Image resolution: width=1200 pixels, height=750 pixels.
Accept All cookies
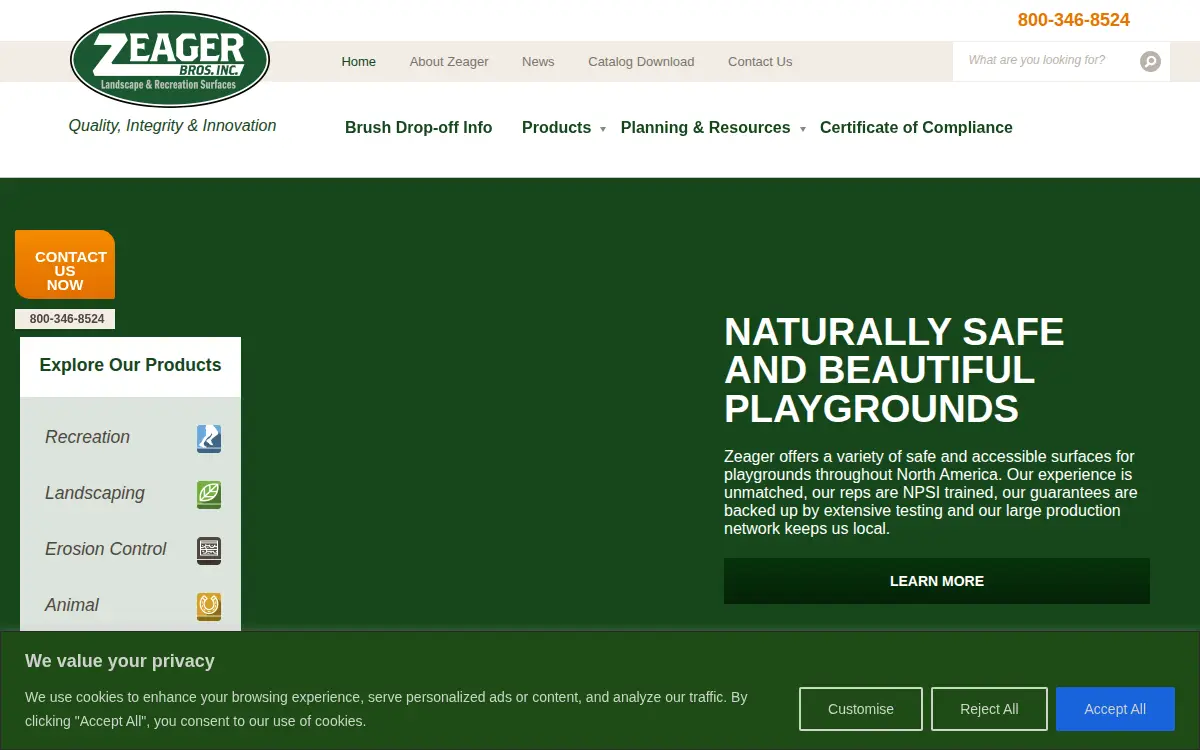pyautogui.click(x=1115, y=709)
